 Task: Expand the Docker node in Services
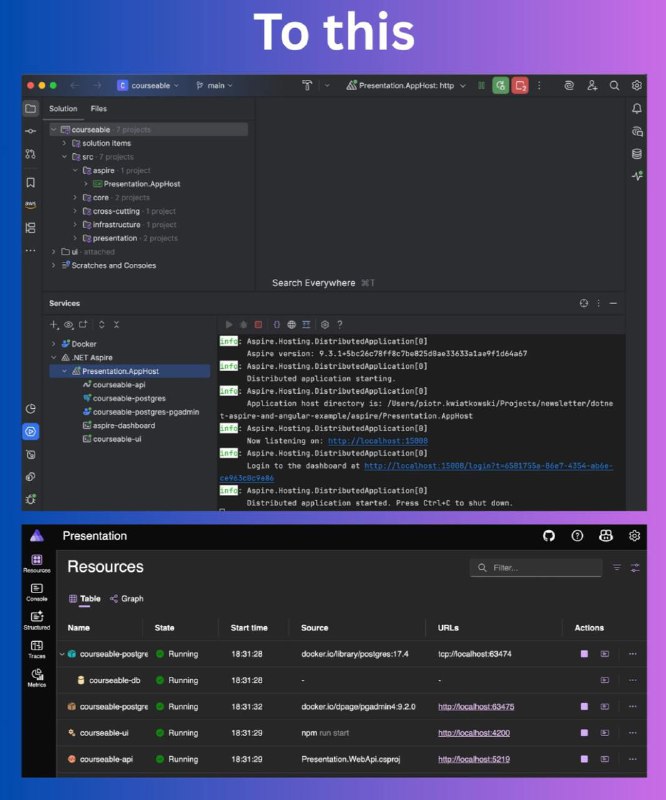click(54, 344)
